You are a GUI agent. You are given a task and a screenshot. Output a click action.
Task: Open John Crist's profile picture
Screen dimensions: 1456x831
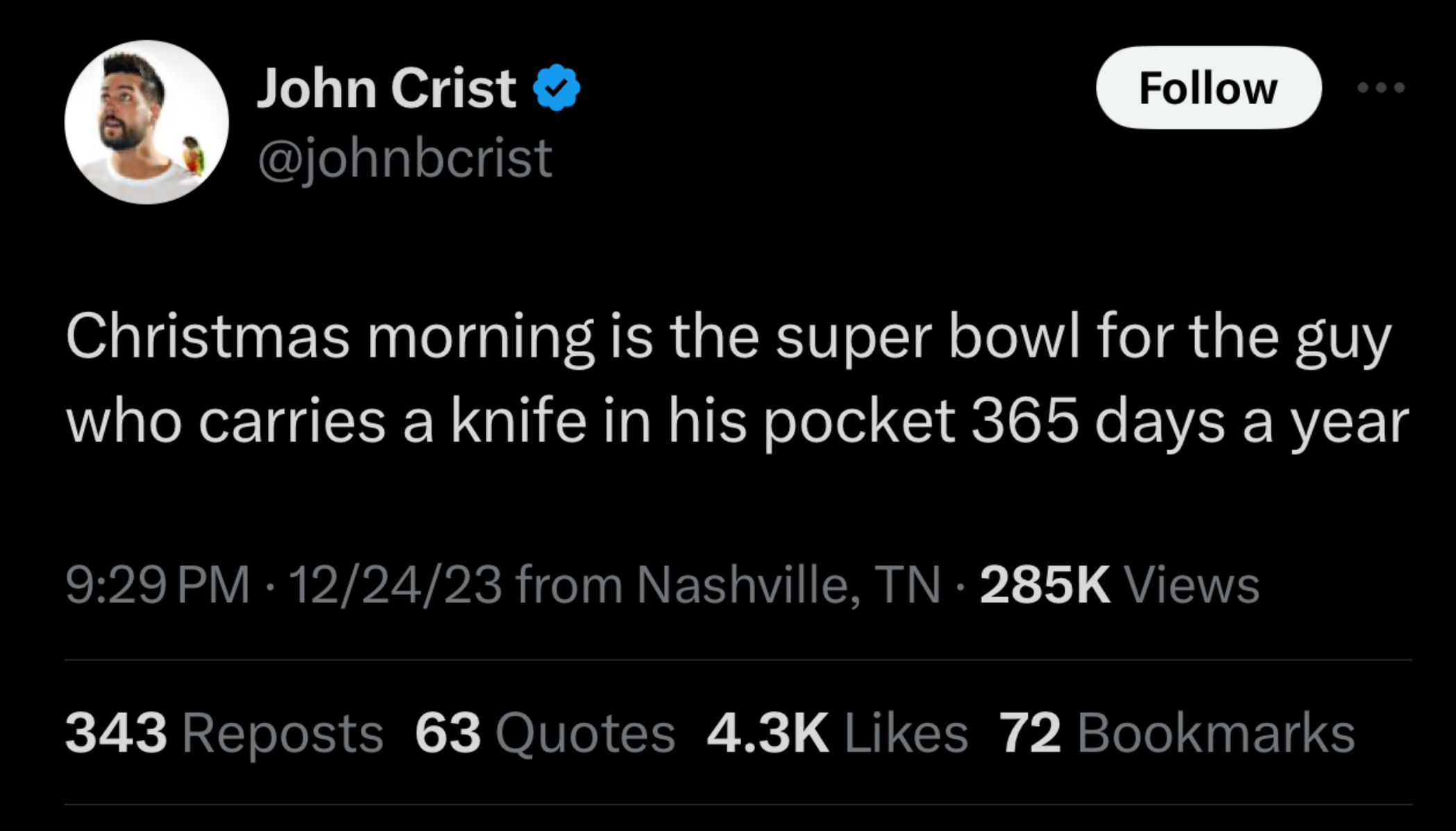pos(146,122)
